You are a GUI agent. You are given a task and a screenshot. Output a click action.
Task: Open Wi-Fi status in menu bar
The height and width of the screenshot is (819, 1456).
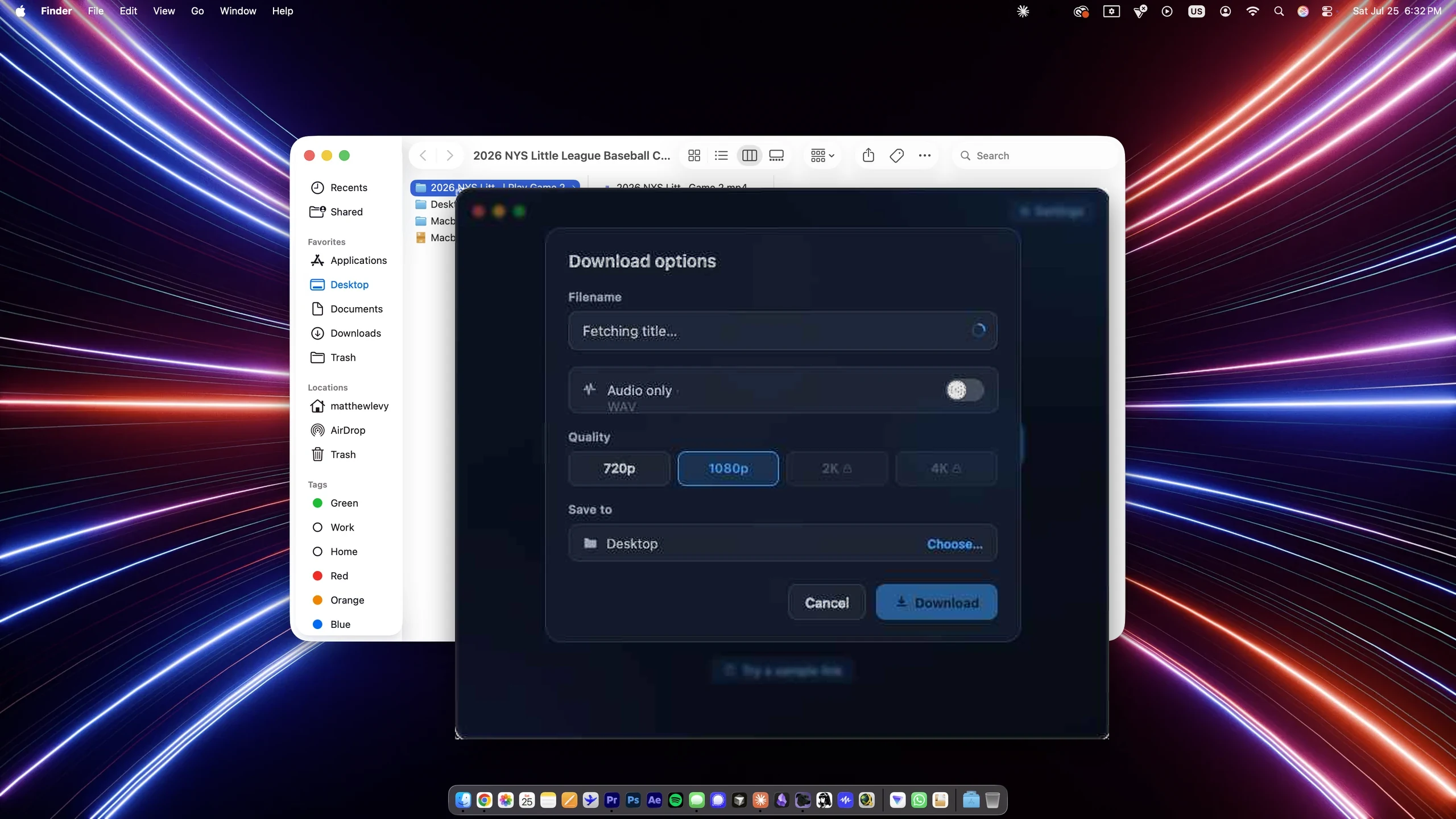click(1252, 11)
